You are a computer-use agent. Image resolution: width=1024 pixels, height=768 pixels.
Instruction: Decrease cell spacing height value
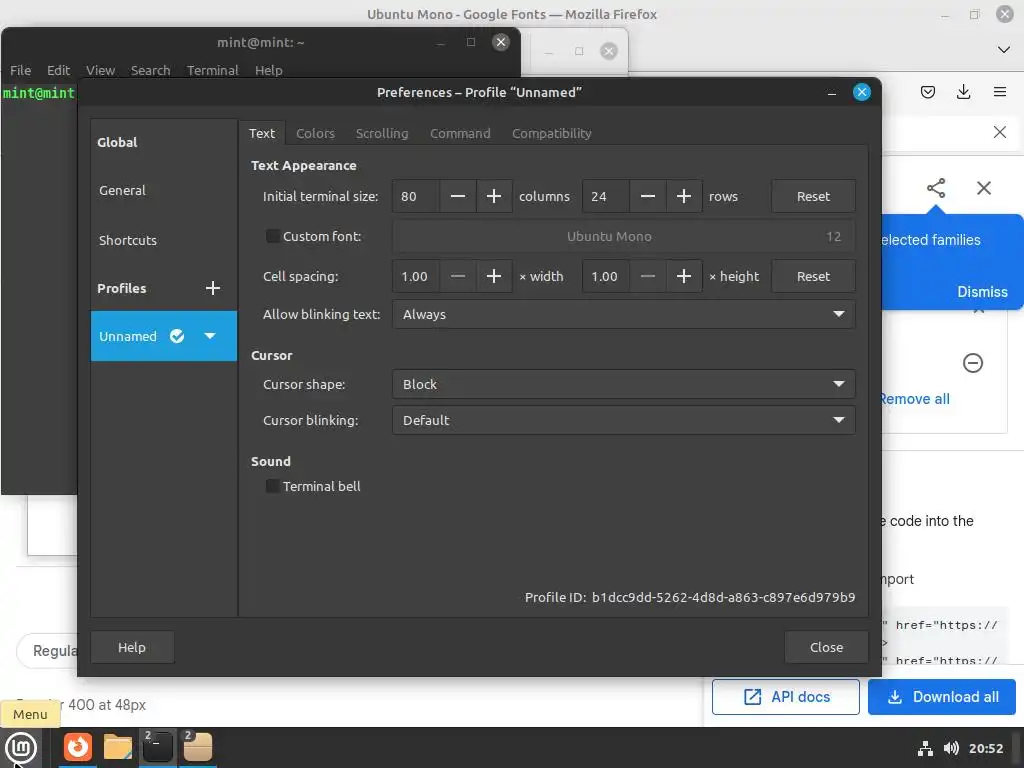[648, 276]
